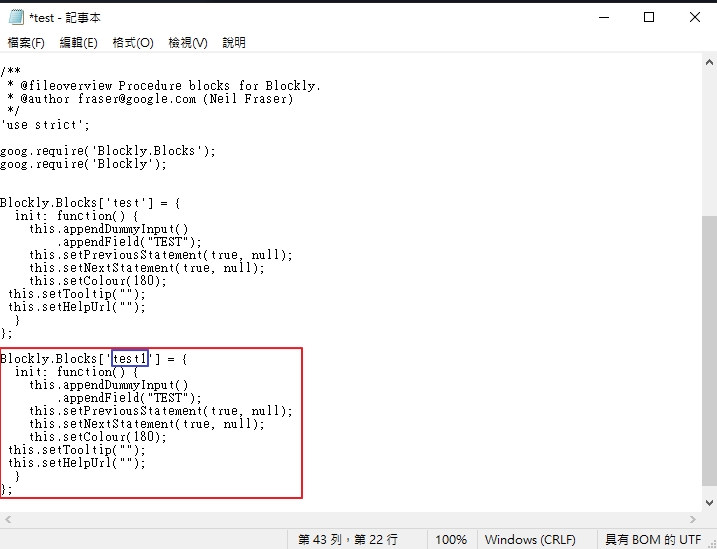Click the Windows (CRLF) status bar entry

click(530, 540)
